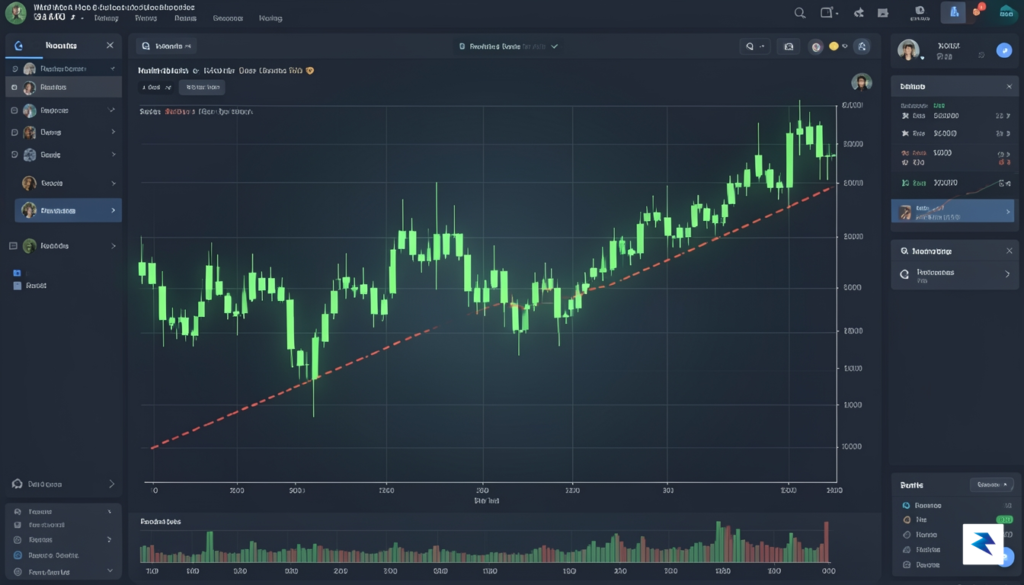The width and height of the screenshot is (1024, 585).
Task: Open the search magnifier in the top bar
Action: pos(799,13)
